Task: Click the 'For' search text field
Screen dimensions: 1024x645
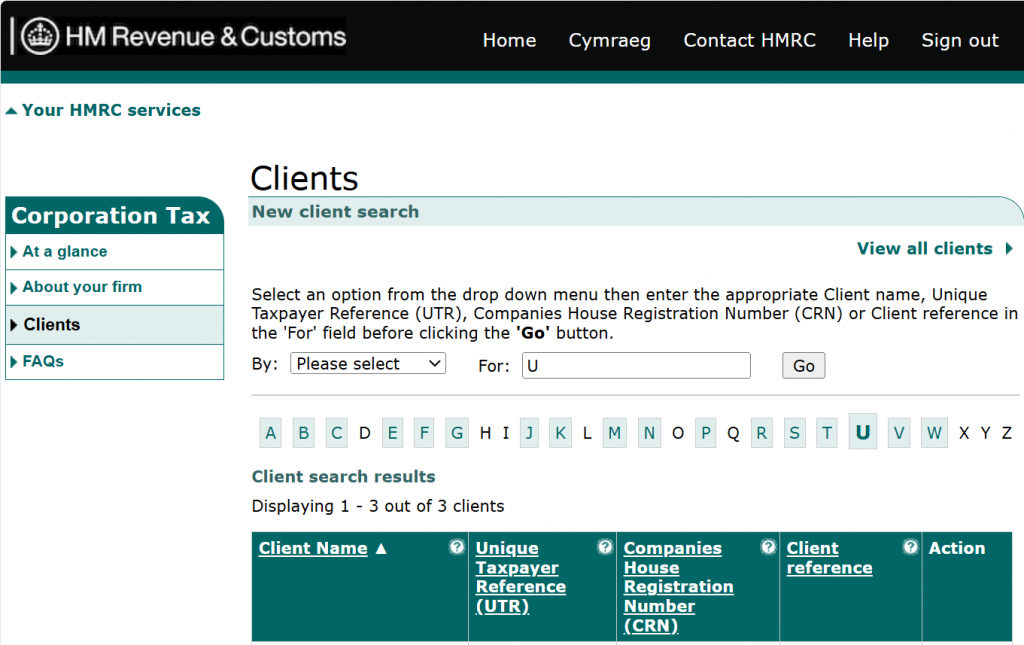Action: click(x=636, y=366)
